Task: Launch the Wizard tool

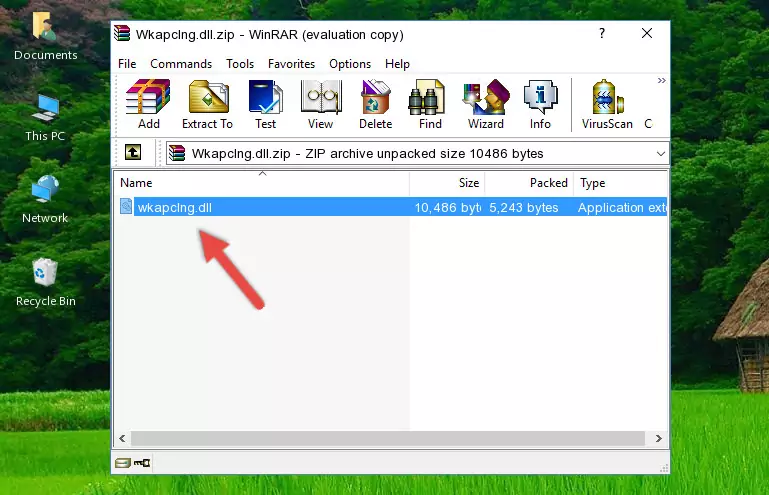Action: pos(486,104)
